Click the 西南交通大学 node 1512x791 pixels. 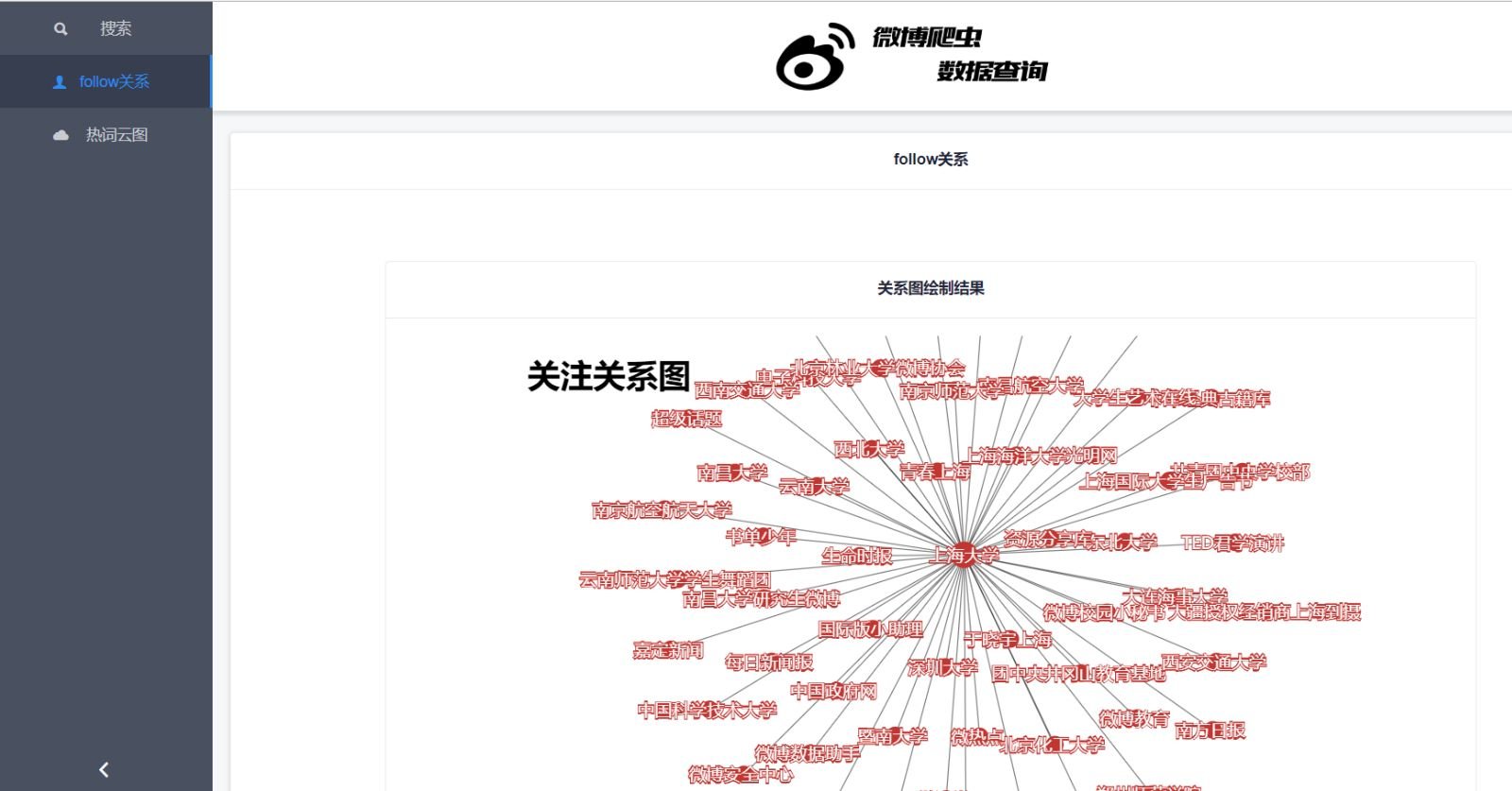pos(747,390)
